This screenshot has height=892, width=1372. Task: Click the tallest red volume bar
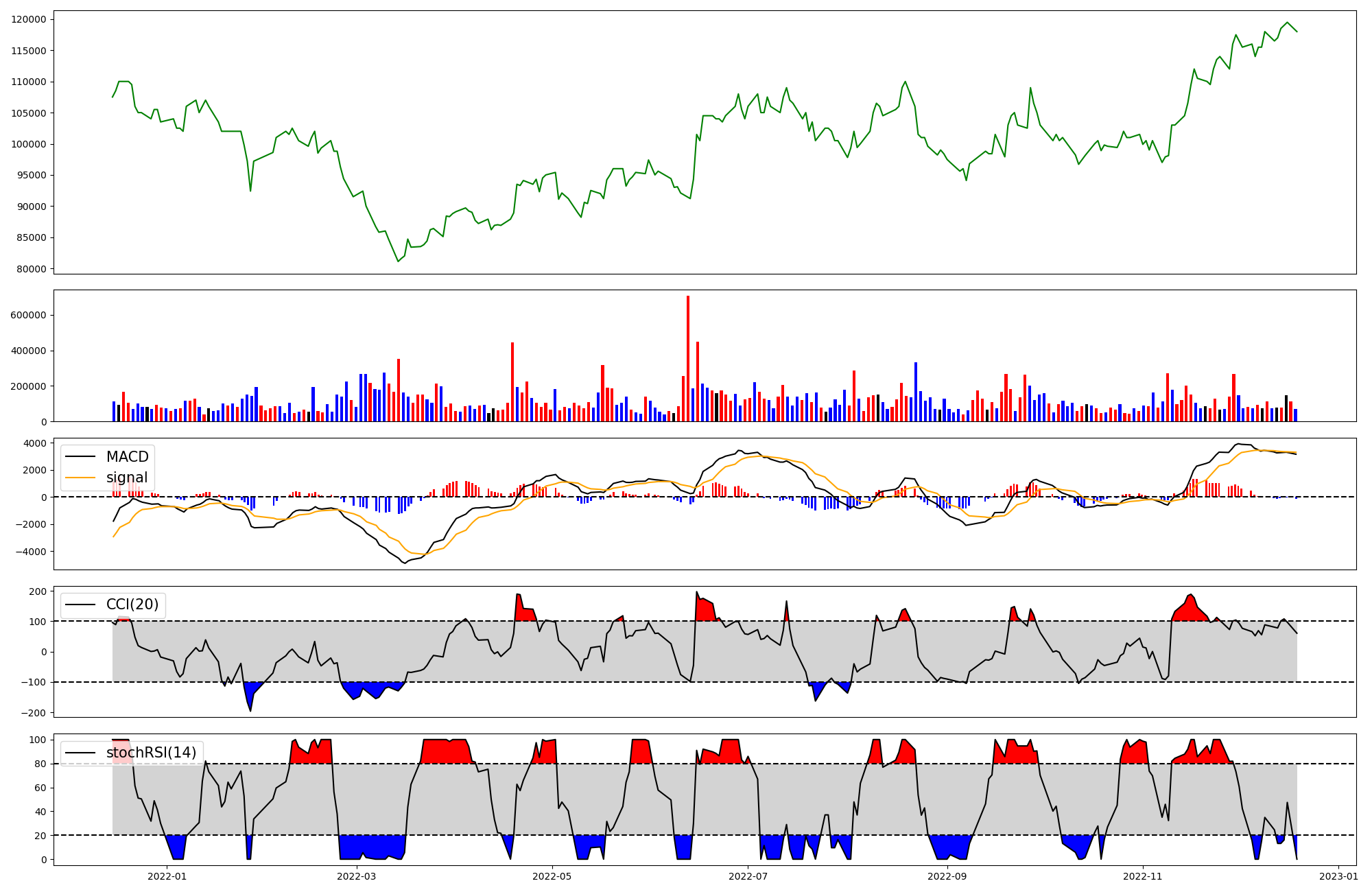pos(688,359)
